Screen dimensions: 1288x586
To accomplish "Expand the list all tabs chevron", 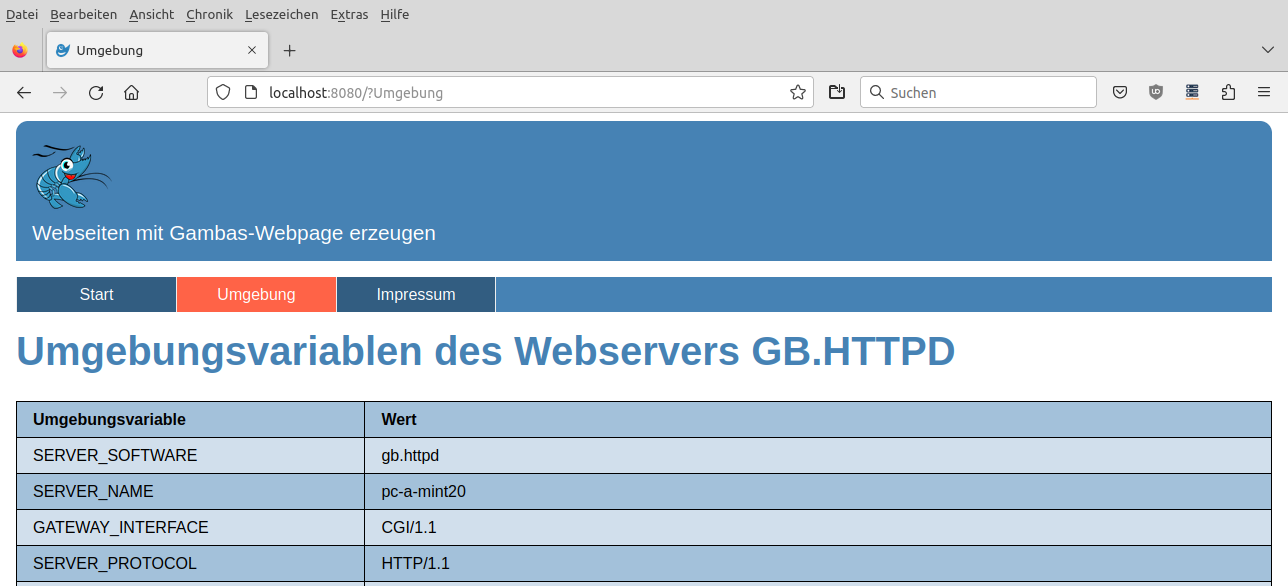I will click(x=1268, y=50).
